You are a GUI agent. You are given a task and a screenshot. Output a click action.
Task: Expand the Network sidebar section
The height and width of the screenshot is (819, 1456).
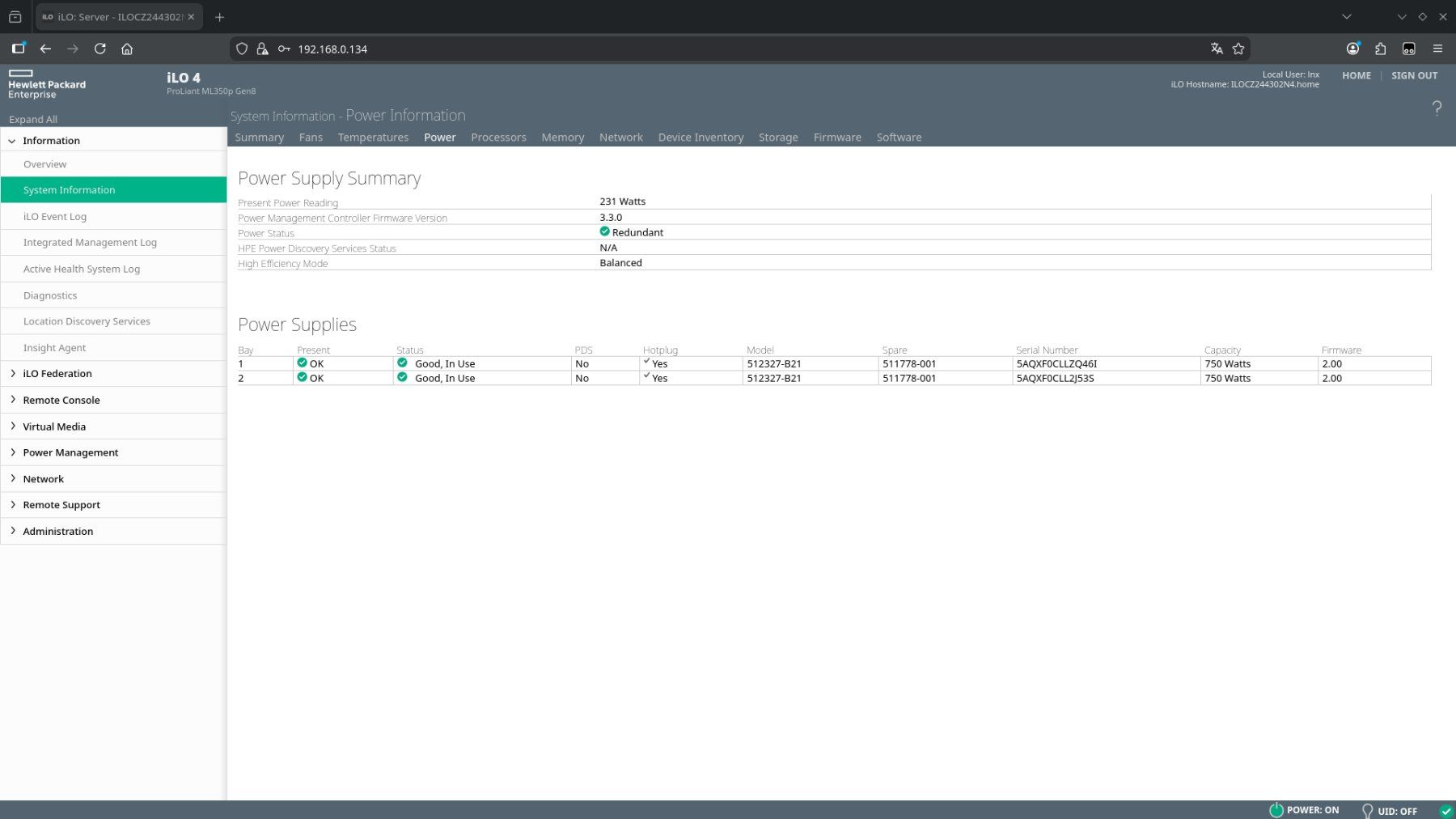(x=12, y=478)
